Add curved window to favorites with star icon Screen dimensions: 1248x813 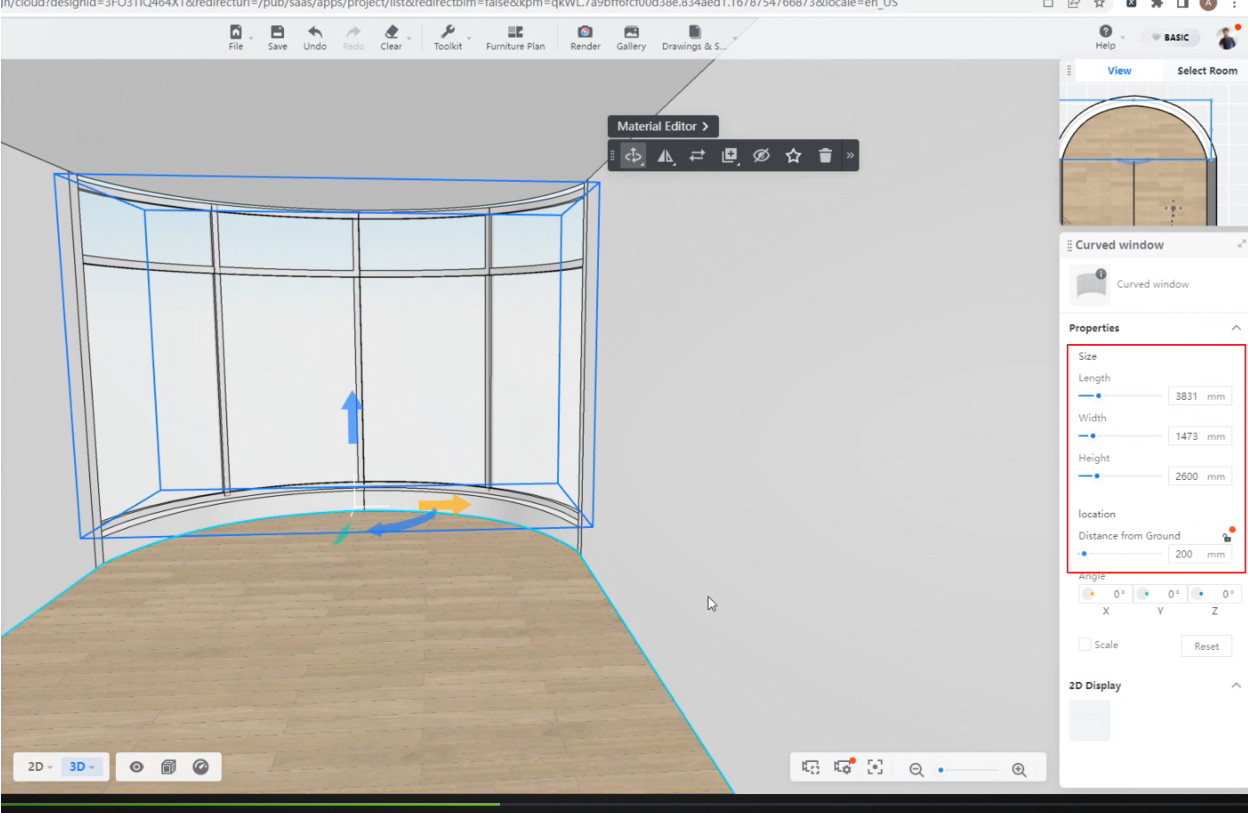click(x=793, y=155)
